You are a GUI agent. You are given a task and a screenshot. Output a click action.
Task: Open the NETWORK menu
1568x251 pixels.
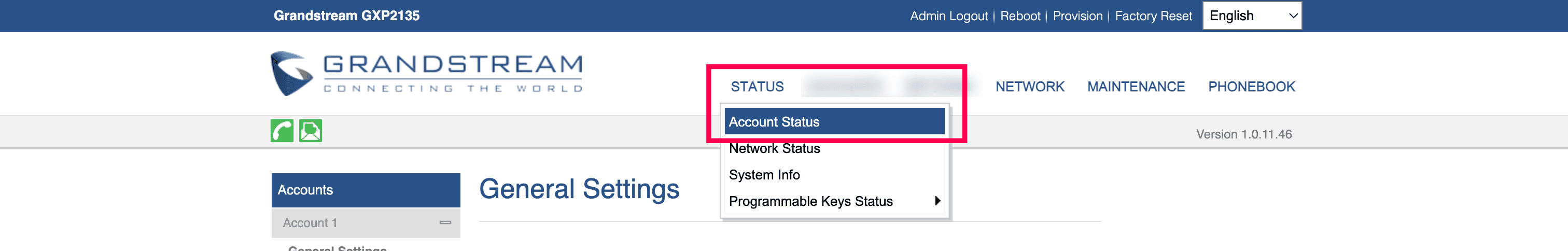(x=1030, y=87)
